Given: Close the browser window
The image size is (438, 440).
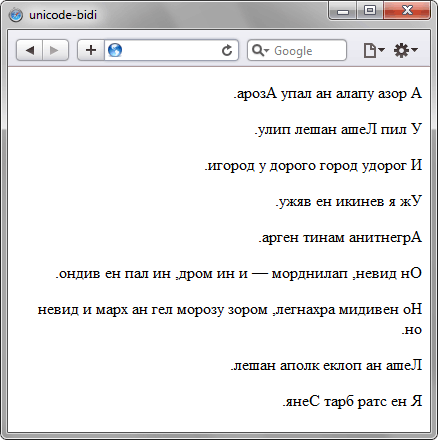Looking at the screenshot, I should (x=407, y=11).
